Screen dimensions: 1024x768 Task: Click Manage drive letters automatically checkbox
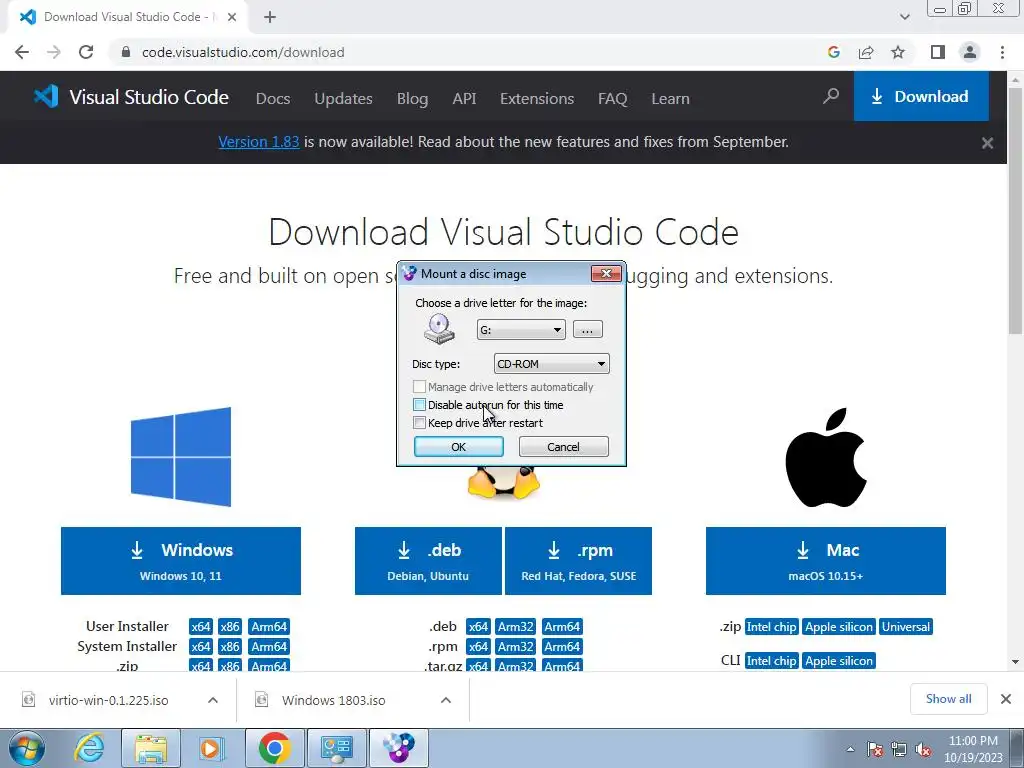(419, 387)
